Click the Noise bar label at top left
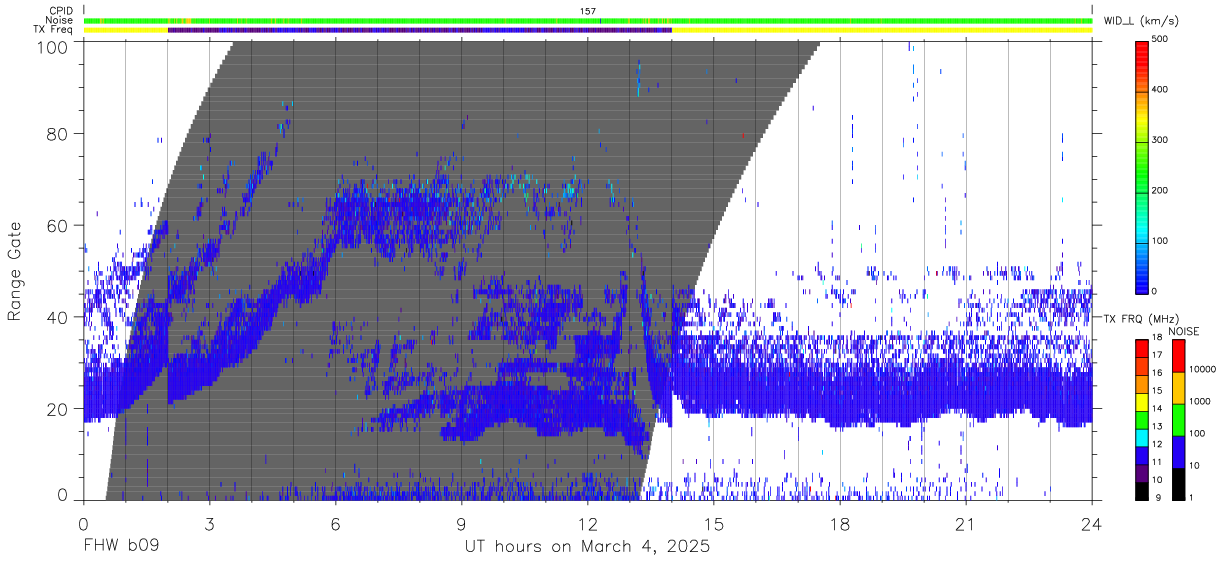The width and height of the screenshot is (1228, 567). (58, 20)
